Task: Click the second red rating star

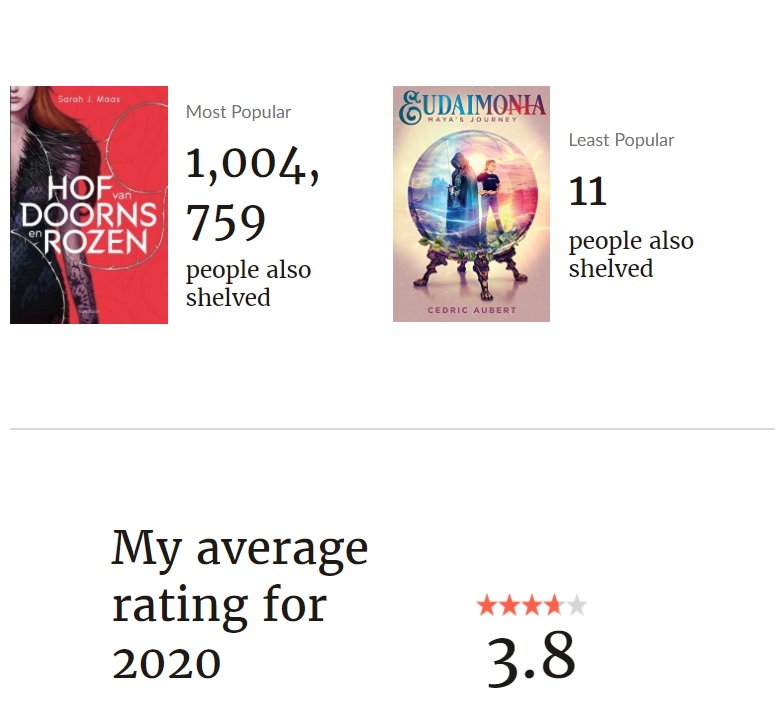Action: click(x=509, y=605)
